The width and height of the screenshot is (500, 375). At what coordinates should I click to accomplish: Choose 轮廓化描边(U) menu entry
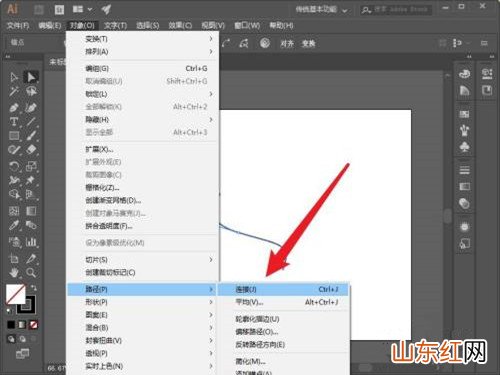(283, 319)
